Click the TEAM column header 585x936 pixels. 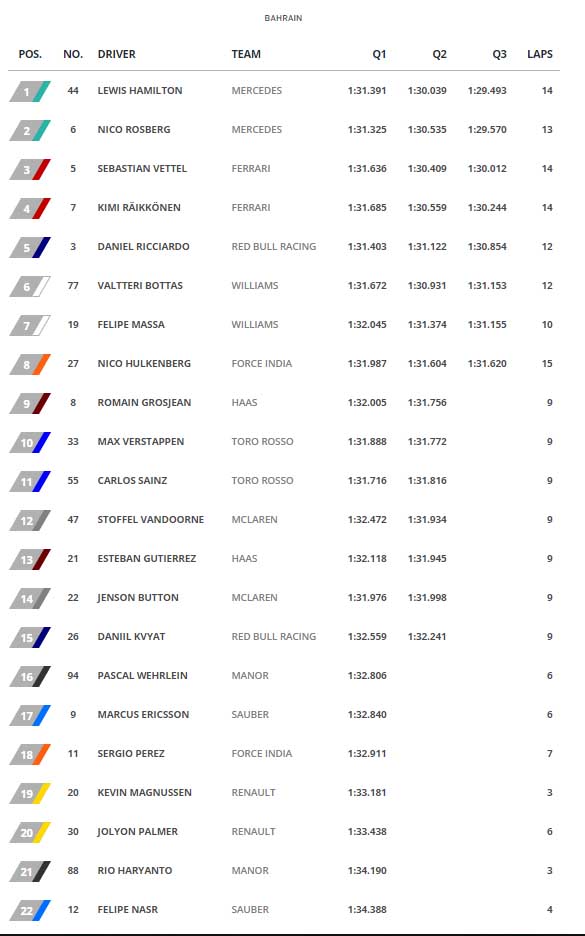(x=246, y=54)
